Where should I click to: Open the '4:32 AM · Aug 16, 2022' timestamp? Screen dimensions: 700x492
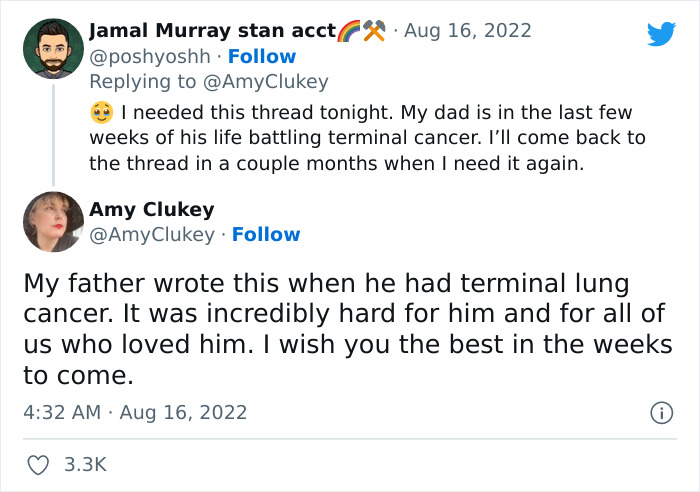(135, 412)
